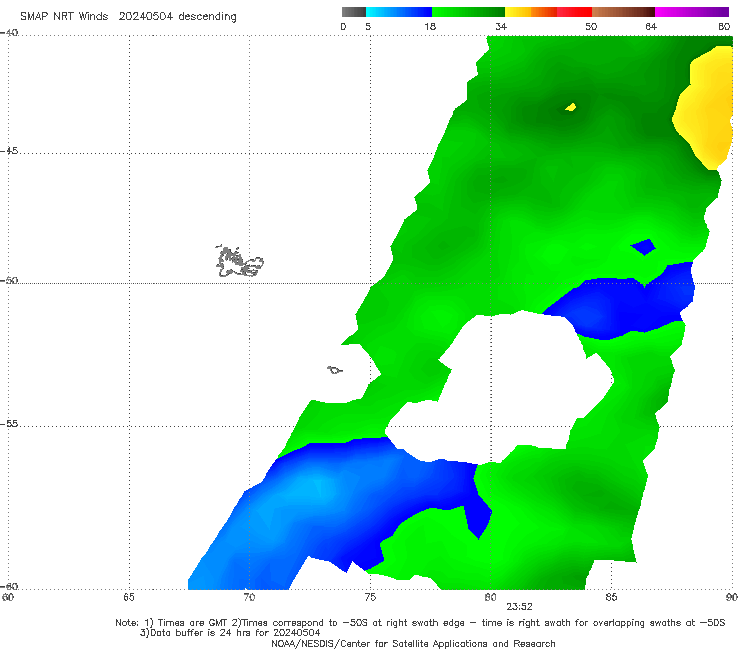Click the longitude axis label "70"
This screenshot has width=740, height=650.
pyautogui.click(x=249, y=597)
